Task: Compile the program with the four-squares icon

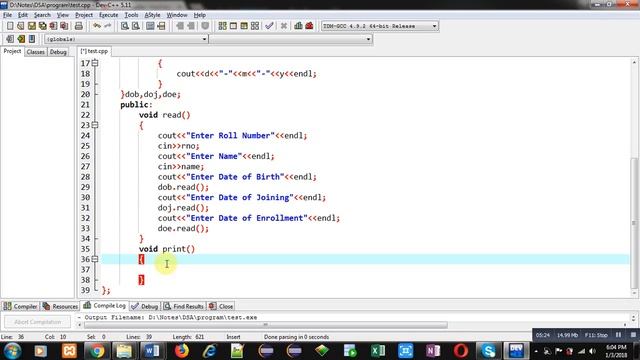Action: pyautogui.click(x=222, y=26)
